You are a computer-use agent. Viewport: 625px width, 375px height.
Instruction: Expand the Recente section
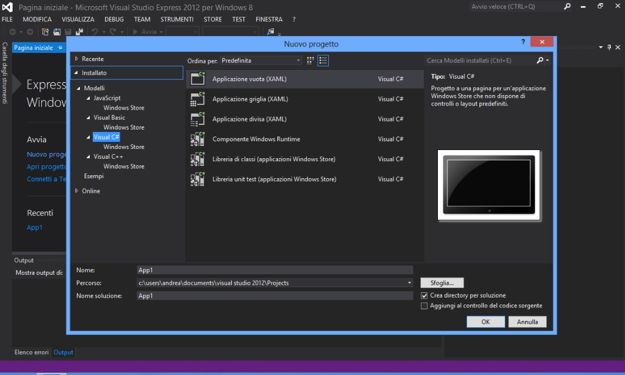76,59
